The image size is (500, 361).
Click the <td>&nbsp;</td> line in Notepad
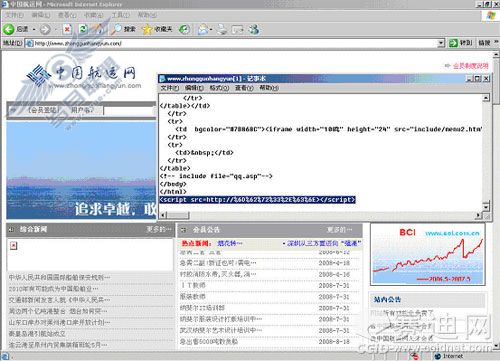point(205,153)
